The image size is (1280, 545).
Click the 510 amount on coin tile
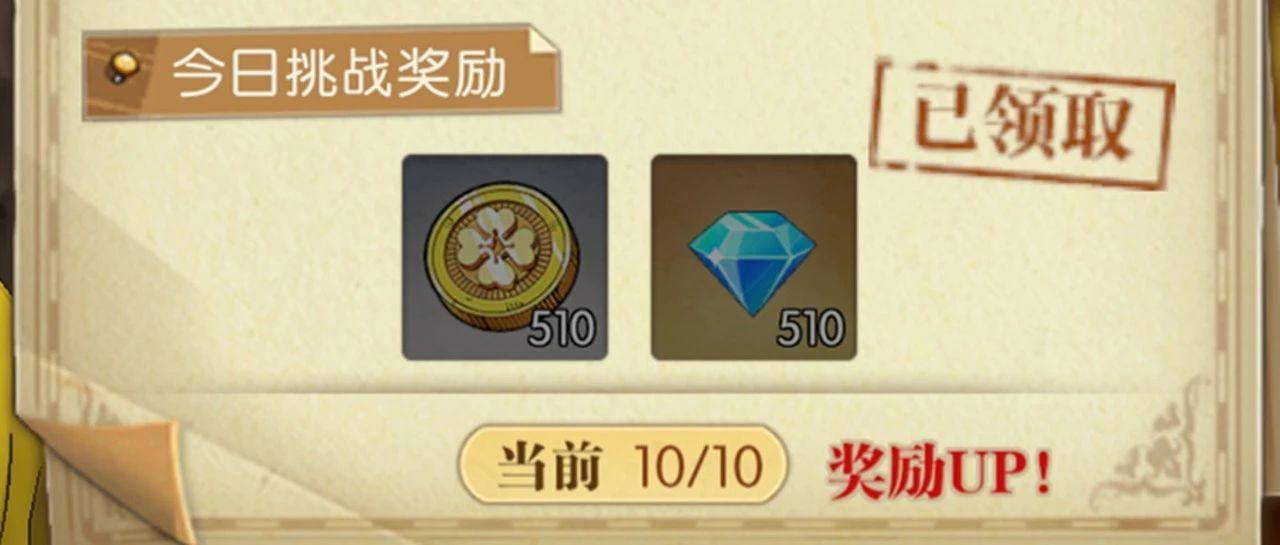coord(561,329)
